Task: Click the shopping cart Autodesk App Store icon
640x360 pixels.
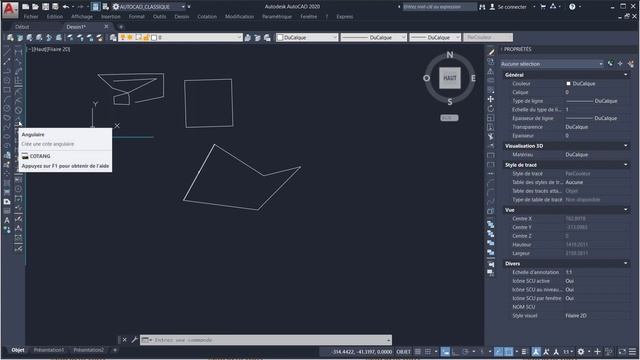Action: 543,7
